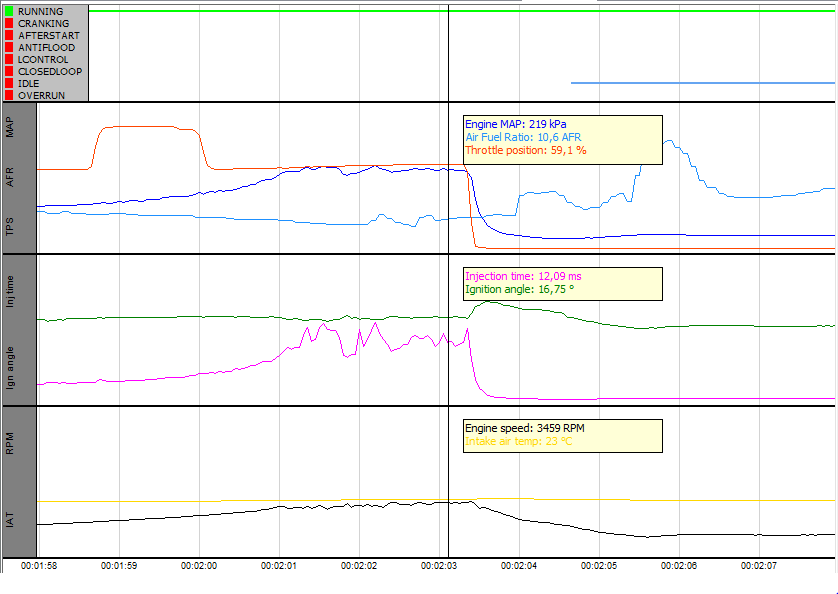Click the 00:02:00 time axis label
Viewport: 838px width, 594px height.
[x=199, y=565]
